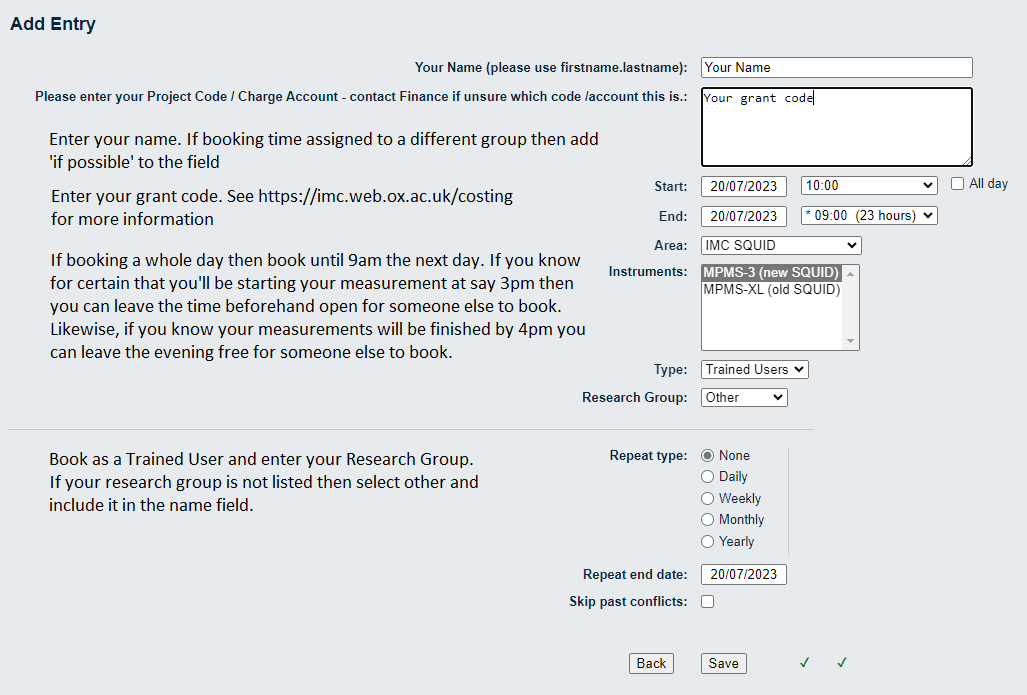This screenshot has height=695, width=1027.
Task: Open the End time dropdown
Action: (869, 216)
